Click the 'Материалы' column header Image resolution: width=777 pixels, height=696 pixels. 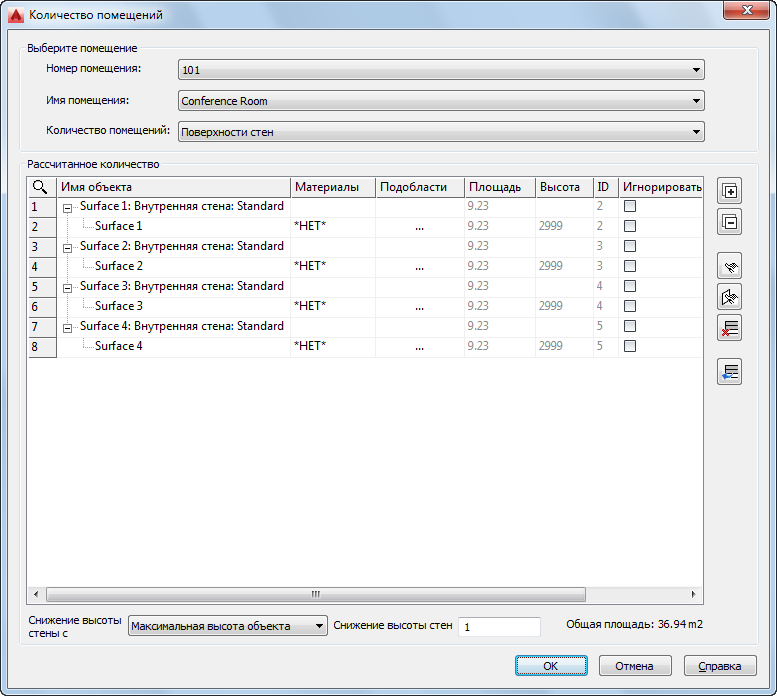pos(333,187)
